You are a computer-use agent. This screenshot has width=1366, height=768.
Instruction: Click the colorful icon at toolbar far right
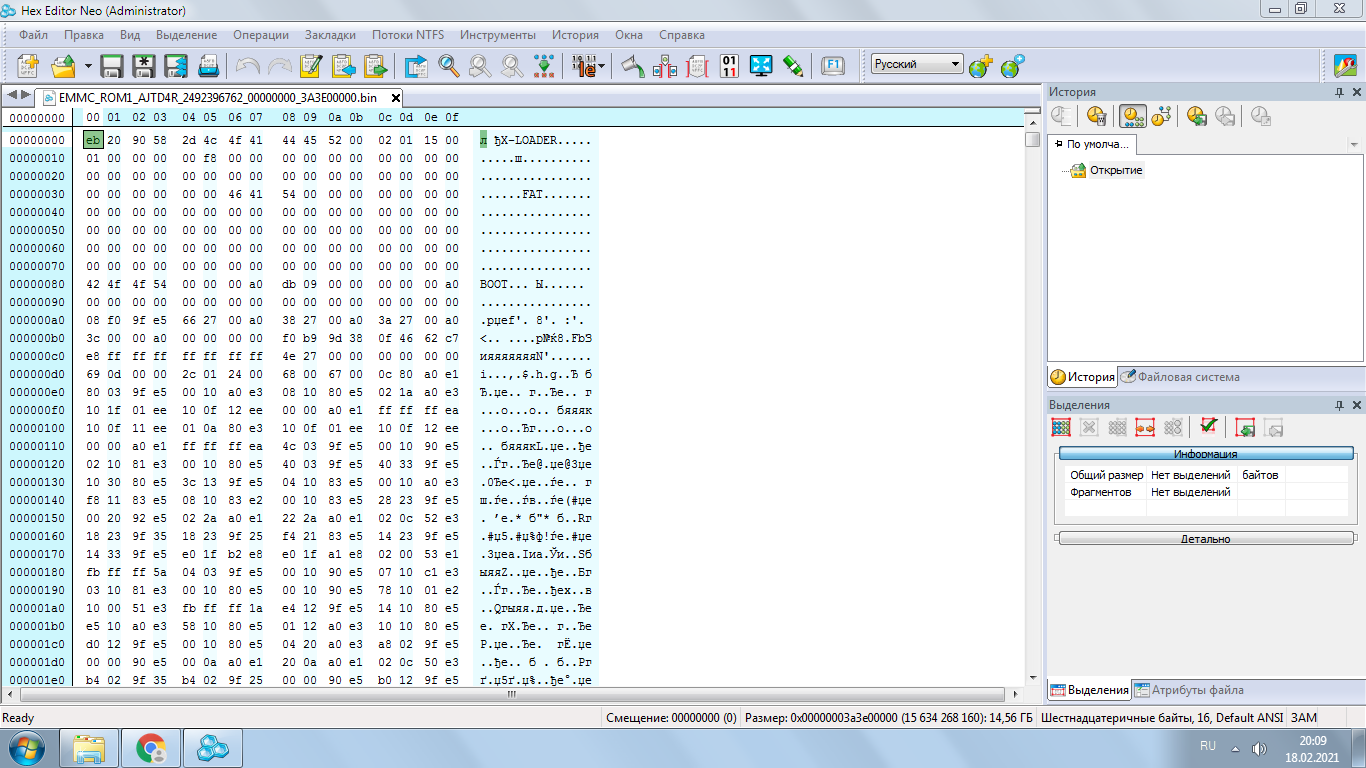tap(1345, 66)
